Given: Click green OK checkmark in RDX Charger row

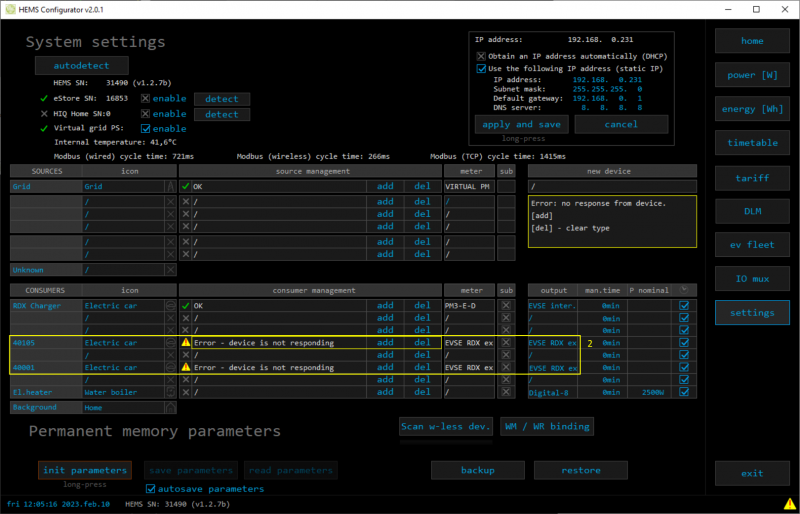Looking at the screenshot, I should point(185,305).
